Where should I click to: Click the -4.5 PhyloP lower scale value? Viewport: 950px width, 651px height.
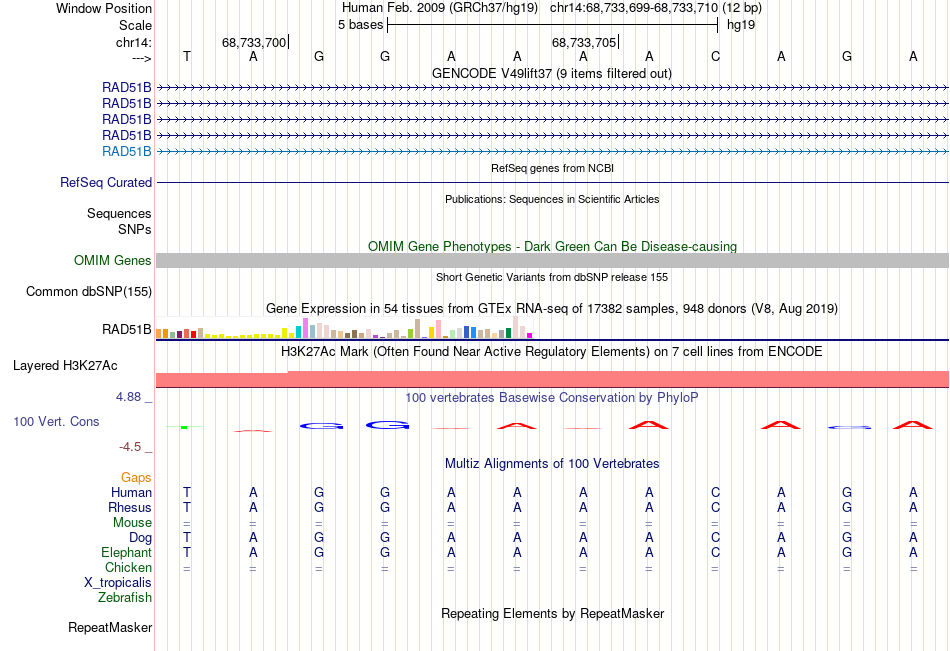tap(130, 447)
